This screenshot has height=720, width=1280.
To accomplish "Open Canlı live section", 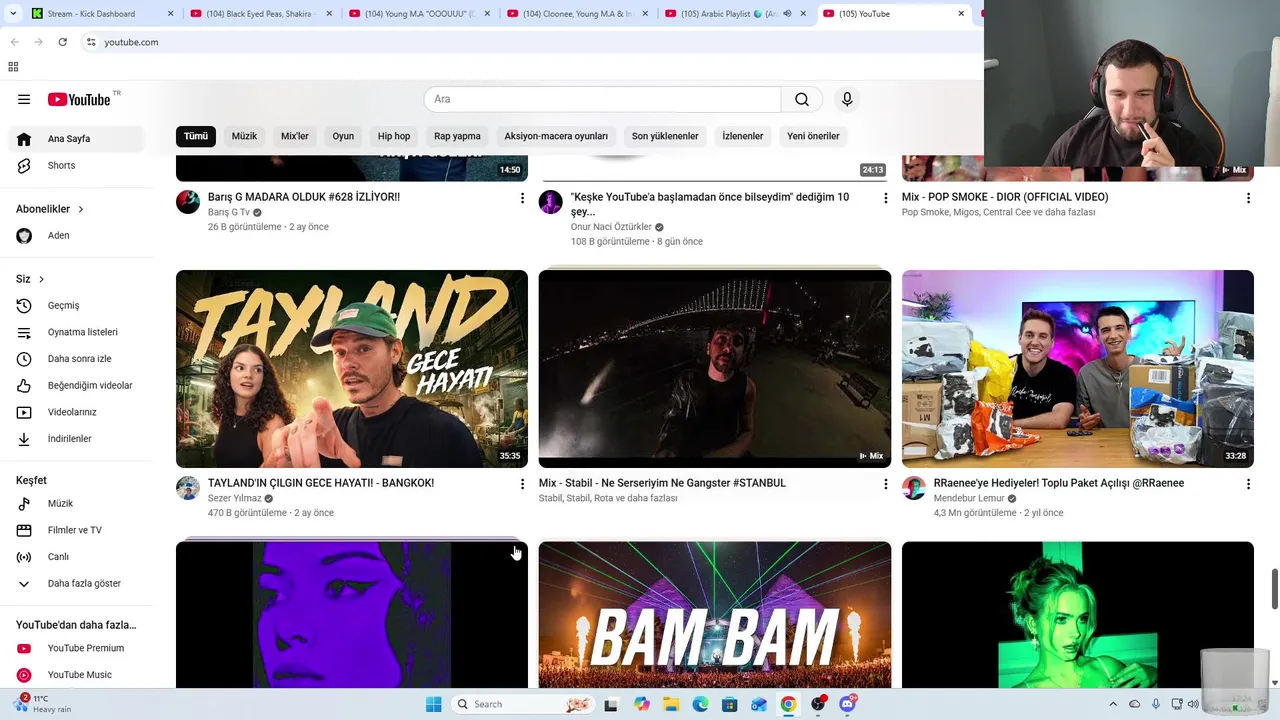I will pos(76,557).
